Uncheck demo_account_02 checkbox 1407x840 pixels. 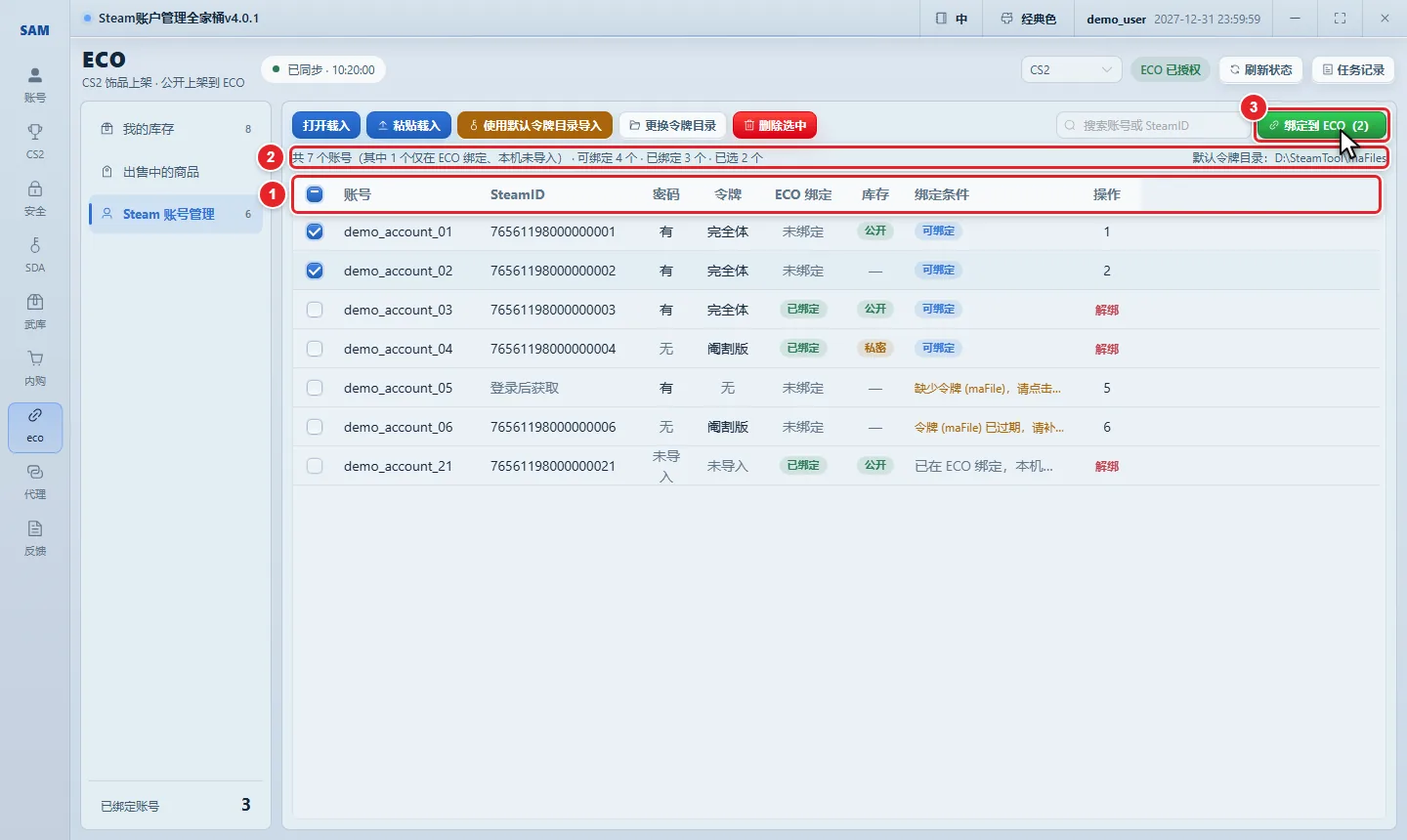click(x=315, y=271)
